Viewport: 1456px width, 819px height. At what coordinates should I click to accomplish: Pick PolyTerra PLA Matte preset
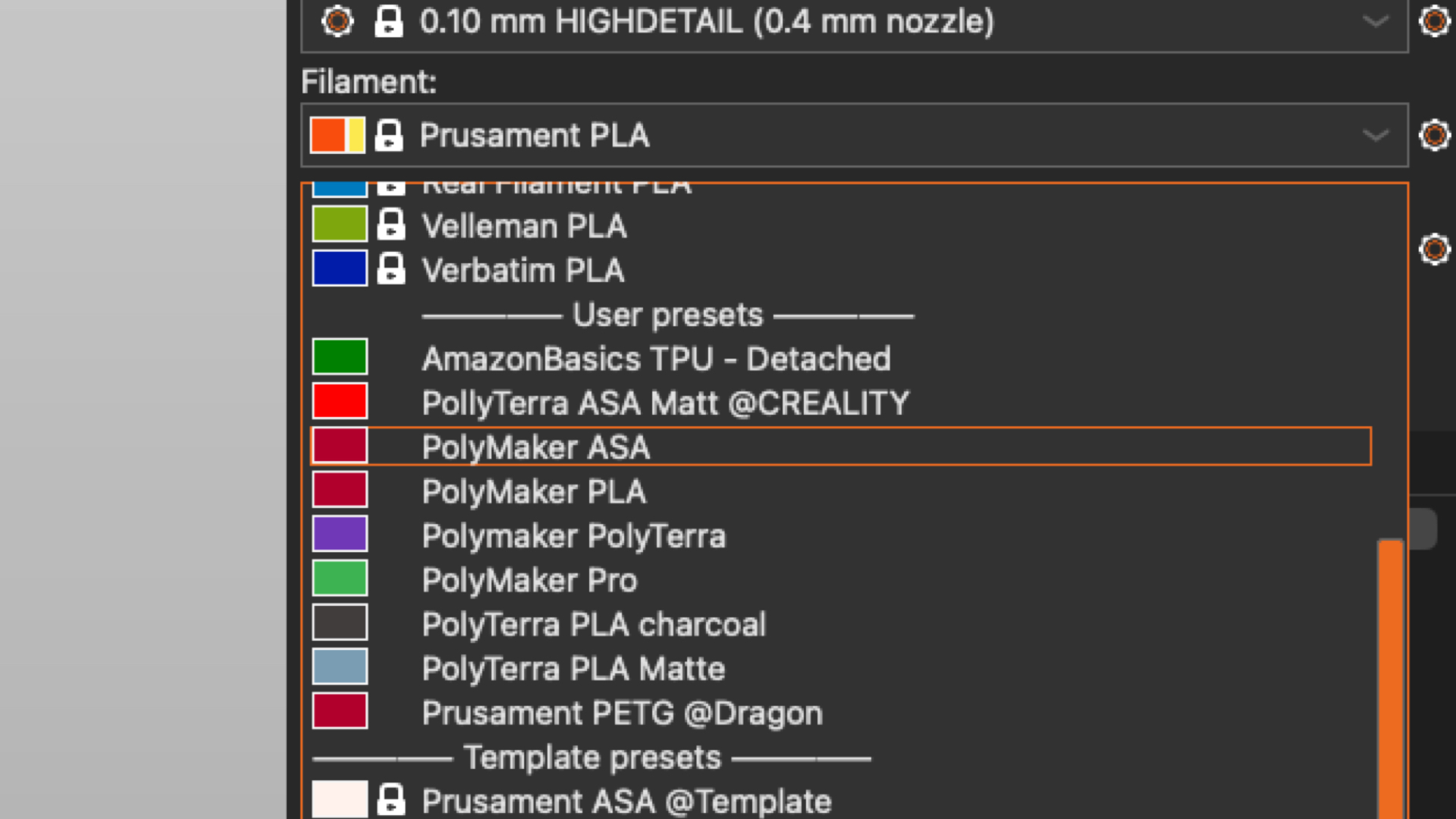(842, 668)
